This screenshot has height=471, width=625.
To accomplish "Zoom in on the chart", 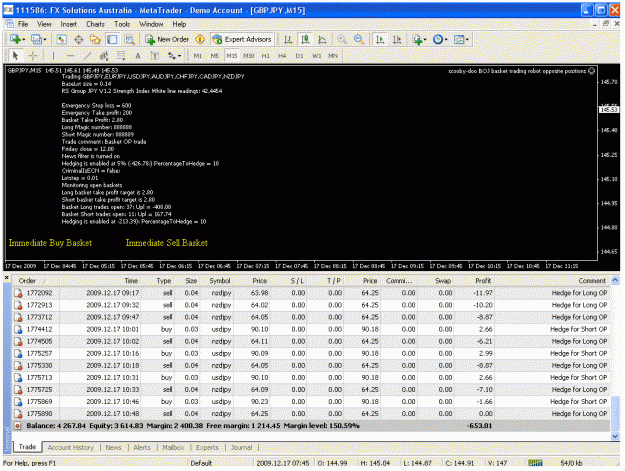I will pyautogui.click(x=342, y=39).
